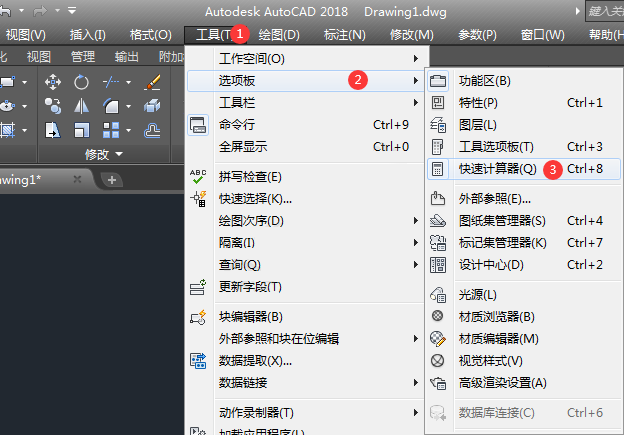Screen dimensions: 624x435
Task: Open 材质浏览器(B) materials browser
Action: pos(524,317)
